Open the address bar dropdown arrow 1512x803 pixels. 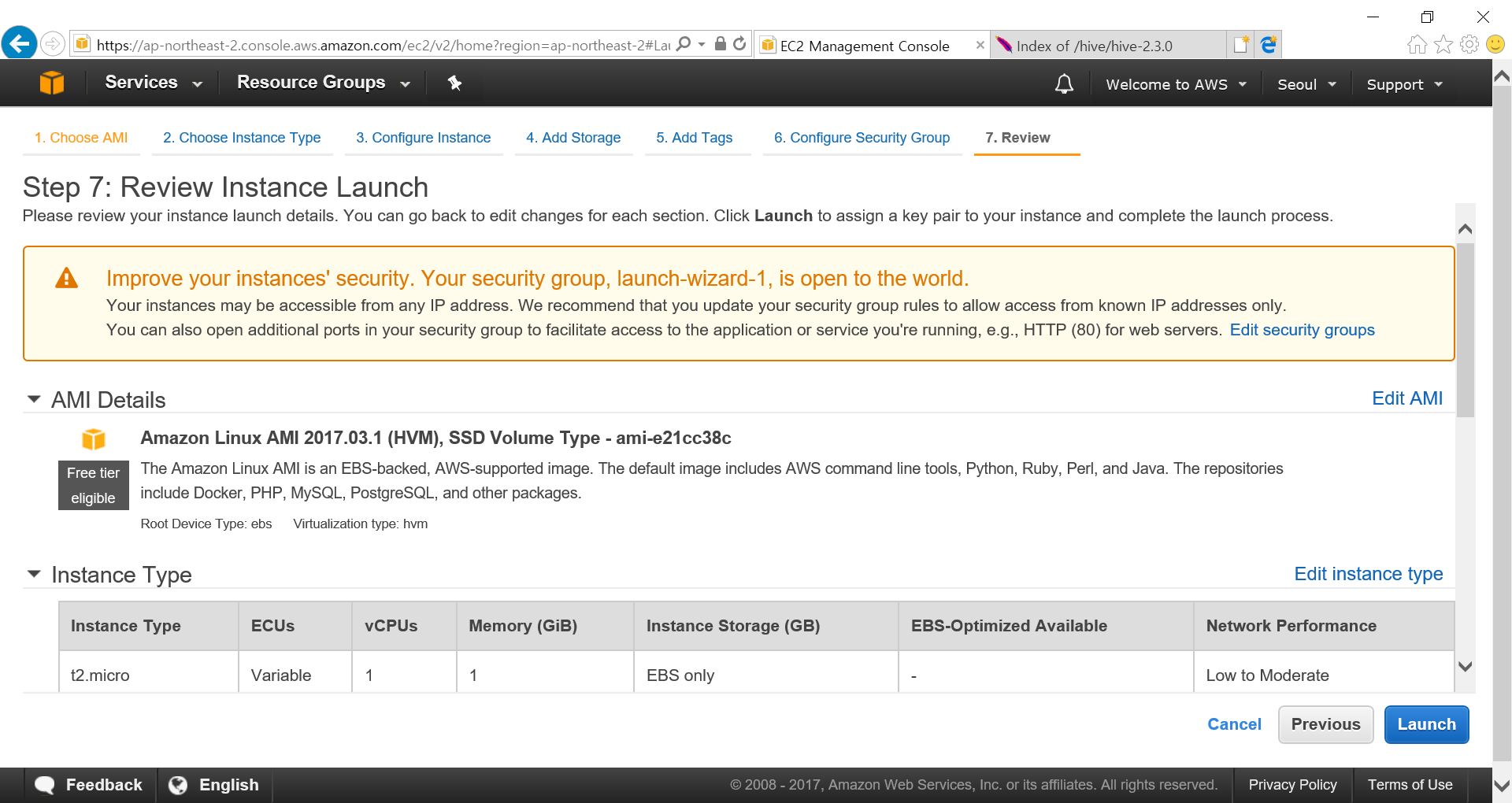[702, 44]
